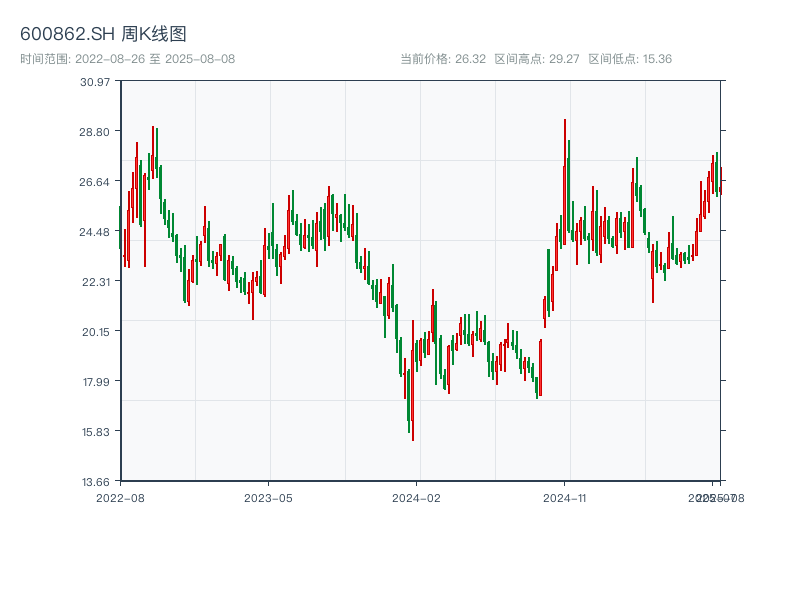Click x-axis label 2024-02
This screenshot has width=800, height=600.
coord(416,498)
